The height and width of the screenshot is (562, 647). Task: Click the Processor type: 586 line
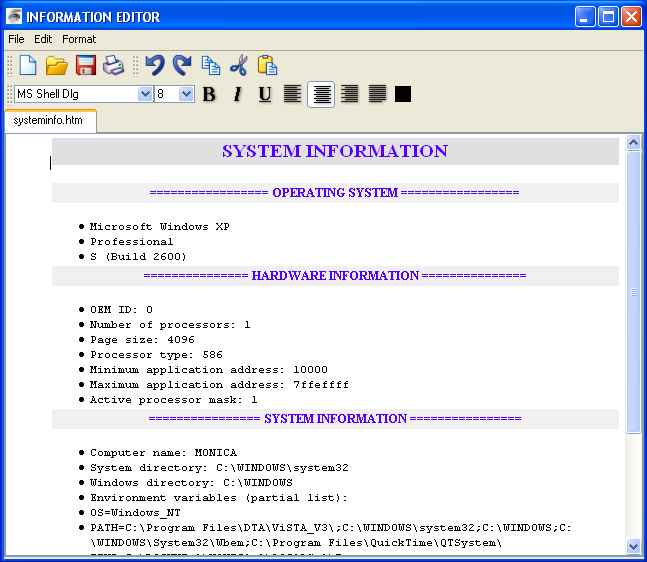156,355
